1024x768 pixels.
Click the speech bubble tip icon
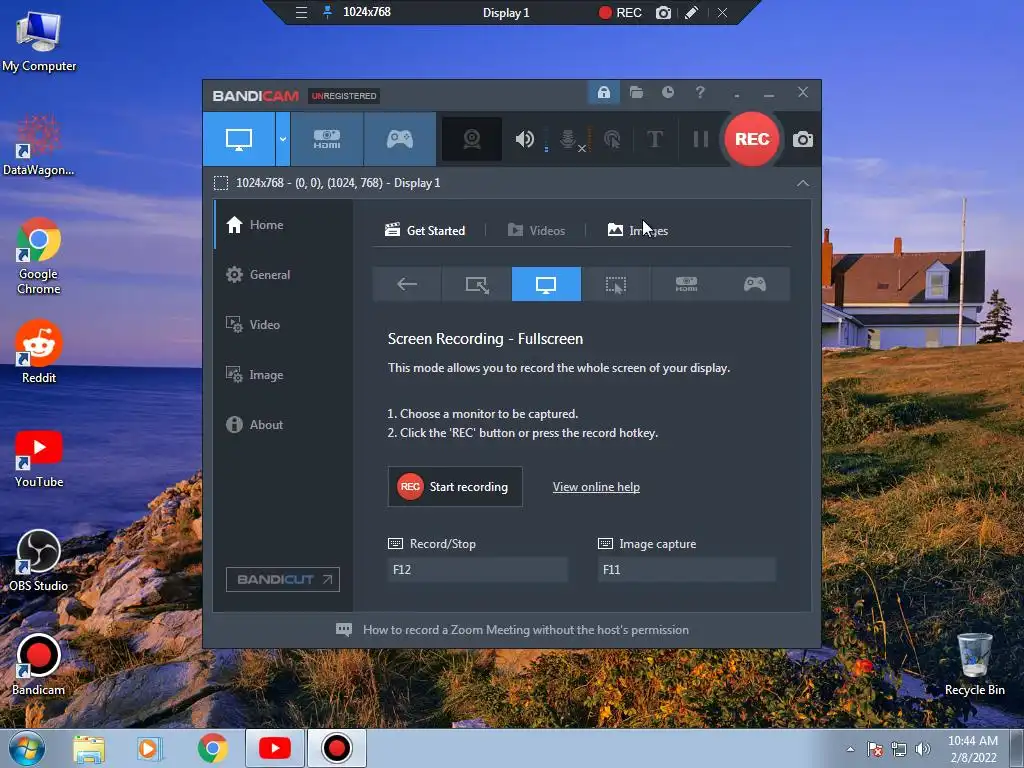344,630
